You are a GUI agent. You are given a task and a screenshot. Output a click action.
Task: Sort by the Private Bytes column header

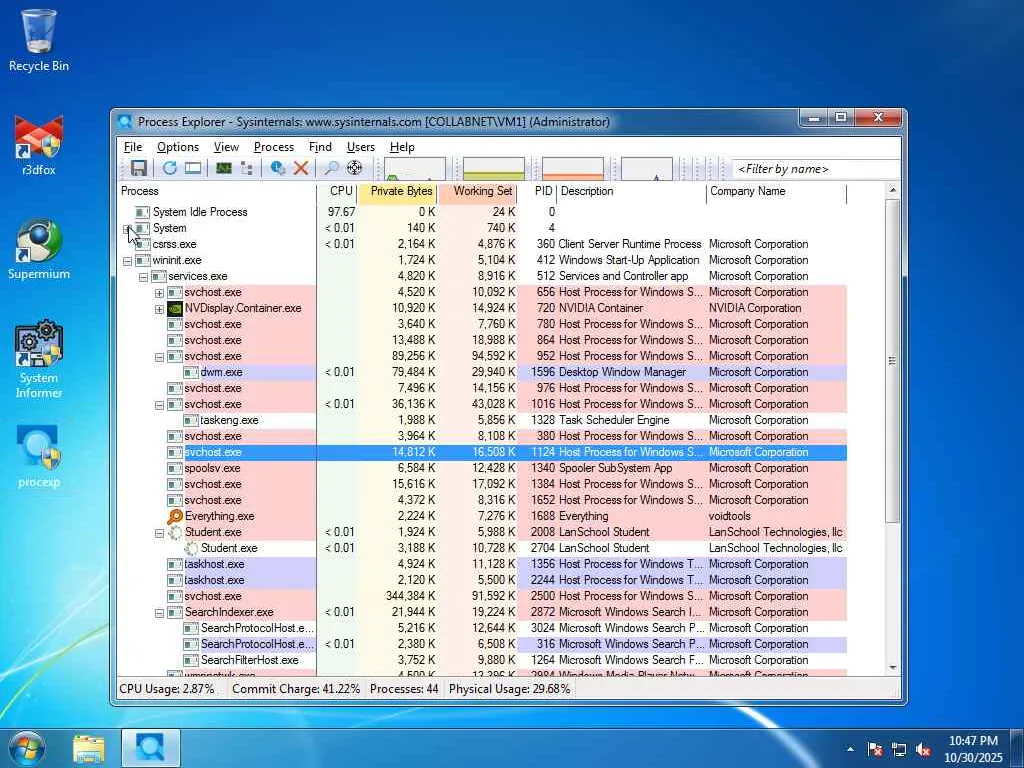point(398,191)
